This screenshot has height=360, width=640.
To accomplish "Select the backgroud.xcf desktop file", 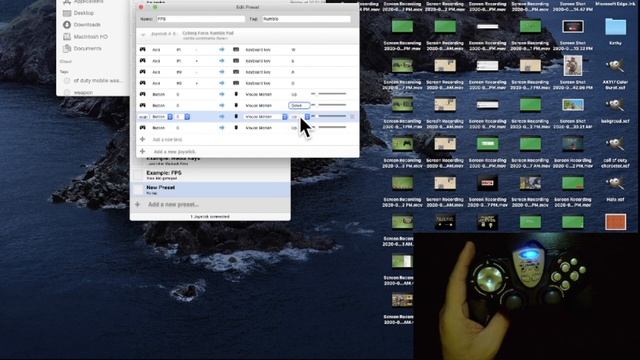I will point(616,105).
